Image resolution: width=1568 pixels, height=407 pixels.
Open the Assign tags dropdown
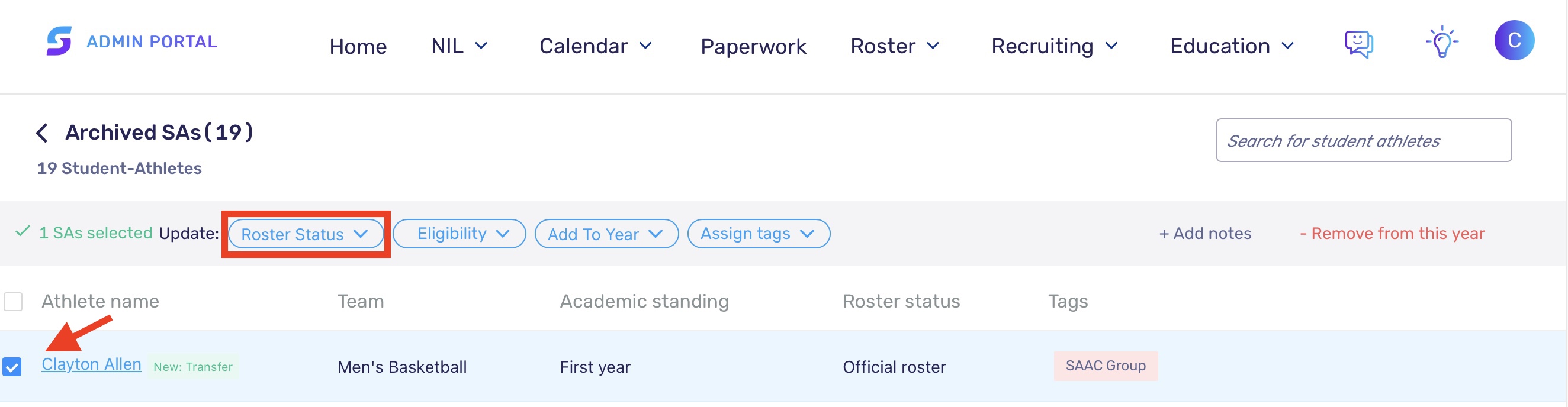[758, 234]
